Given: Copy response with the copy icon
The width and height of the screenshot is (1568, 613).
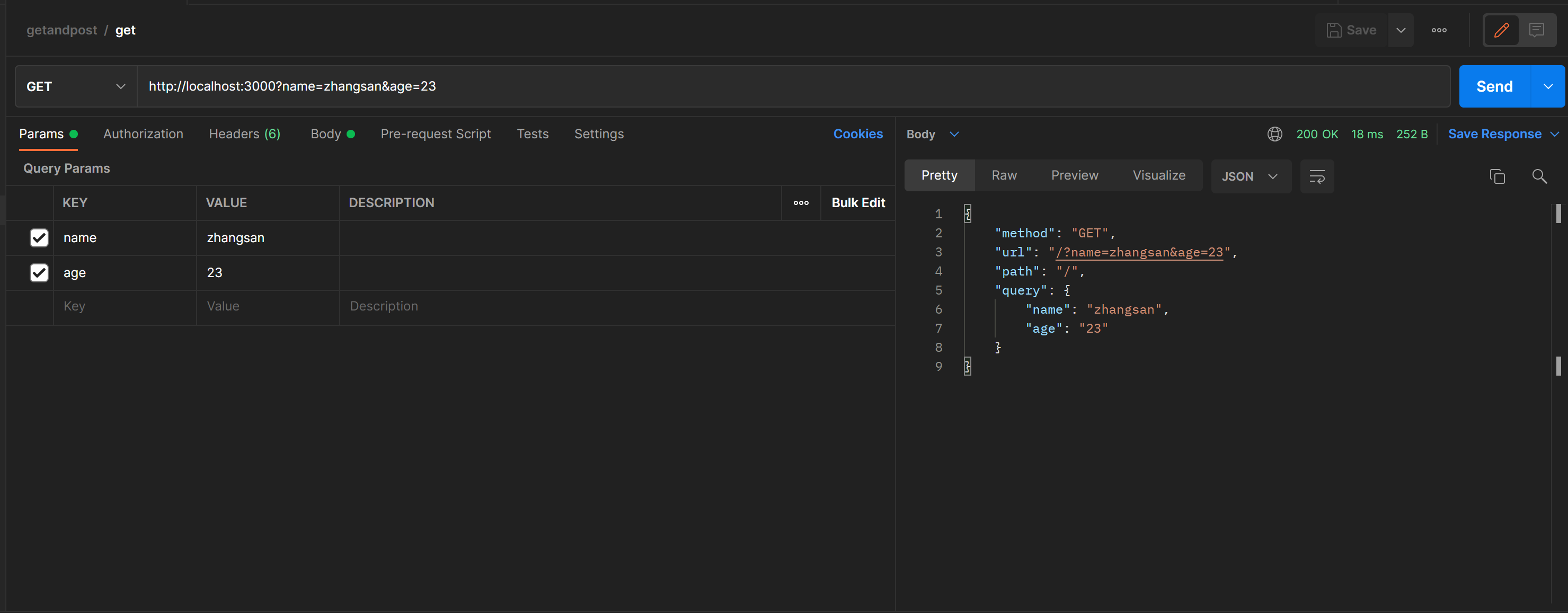Looking at the screenshot, I should click(1498, 176).
